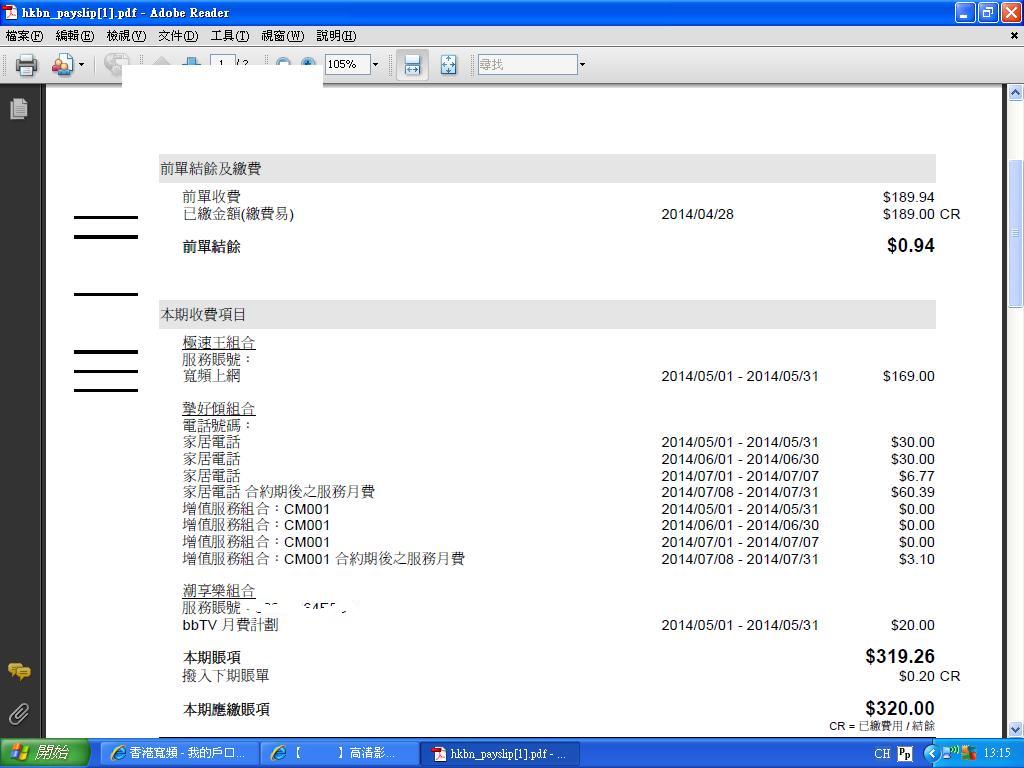Click the 極速王組合 heading
The image size is (1024, 768).
click(x=219, y=343)
